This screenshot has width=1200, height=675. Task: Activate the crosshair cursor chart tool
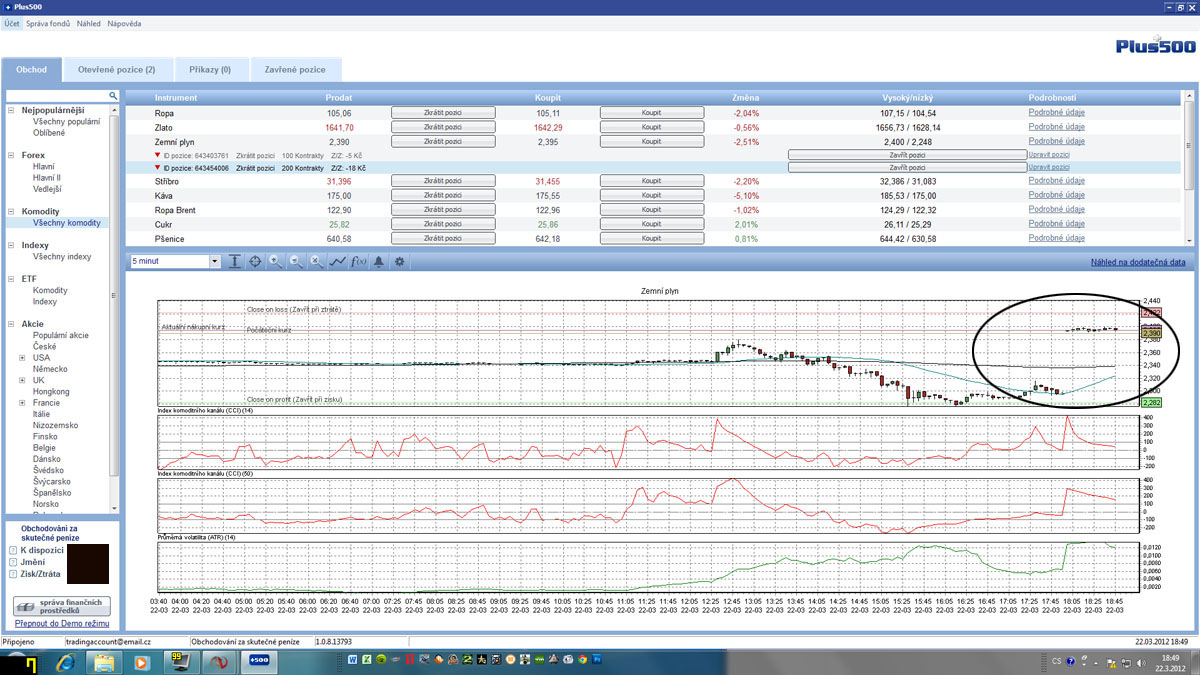(x=255, y=261)
